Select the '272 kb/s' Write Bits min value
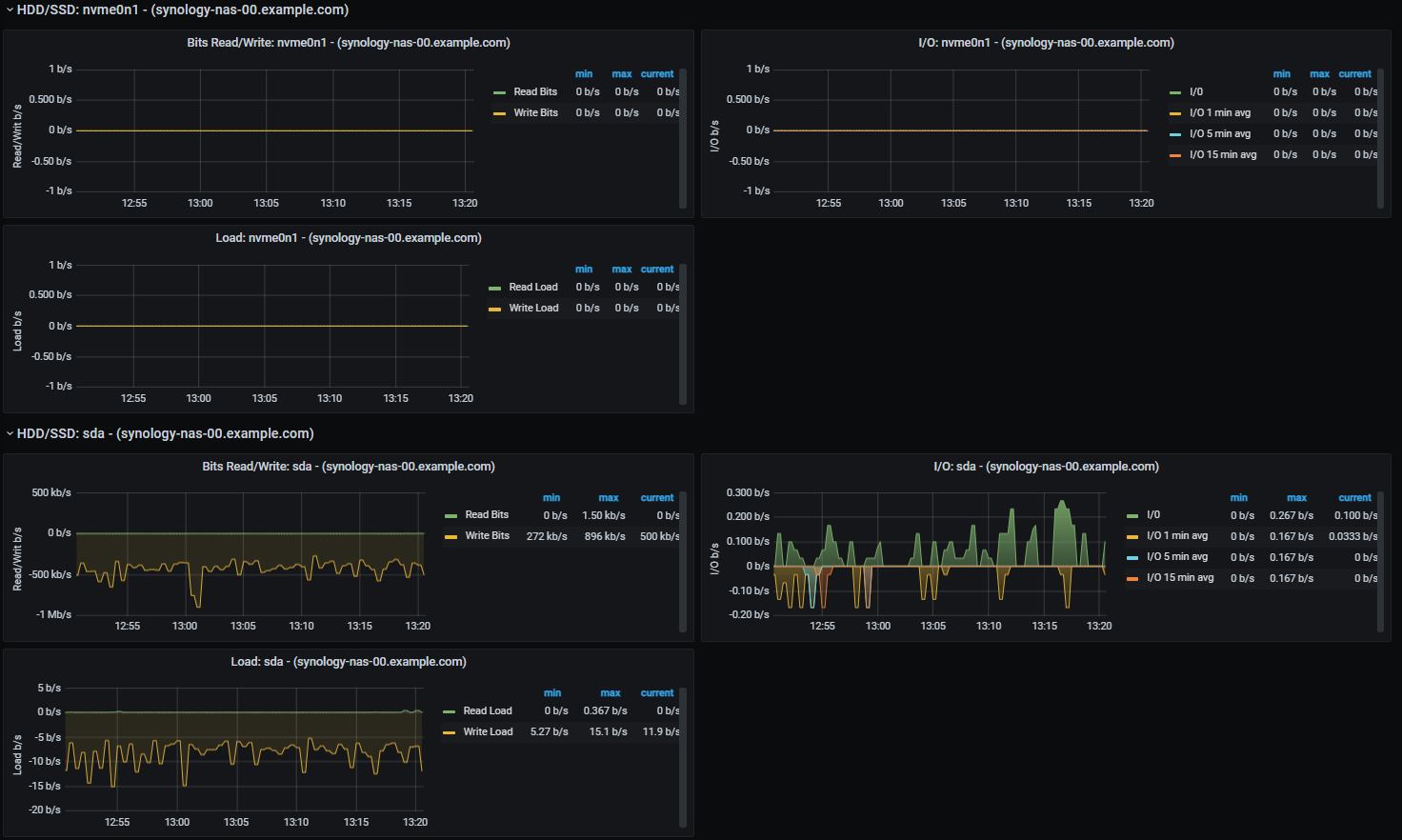The width and height of the screenshot is (1402, 840). (x=547, y=536)
